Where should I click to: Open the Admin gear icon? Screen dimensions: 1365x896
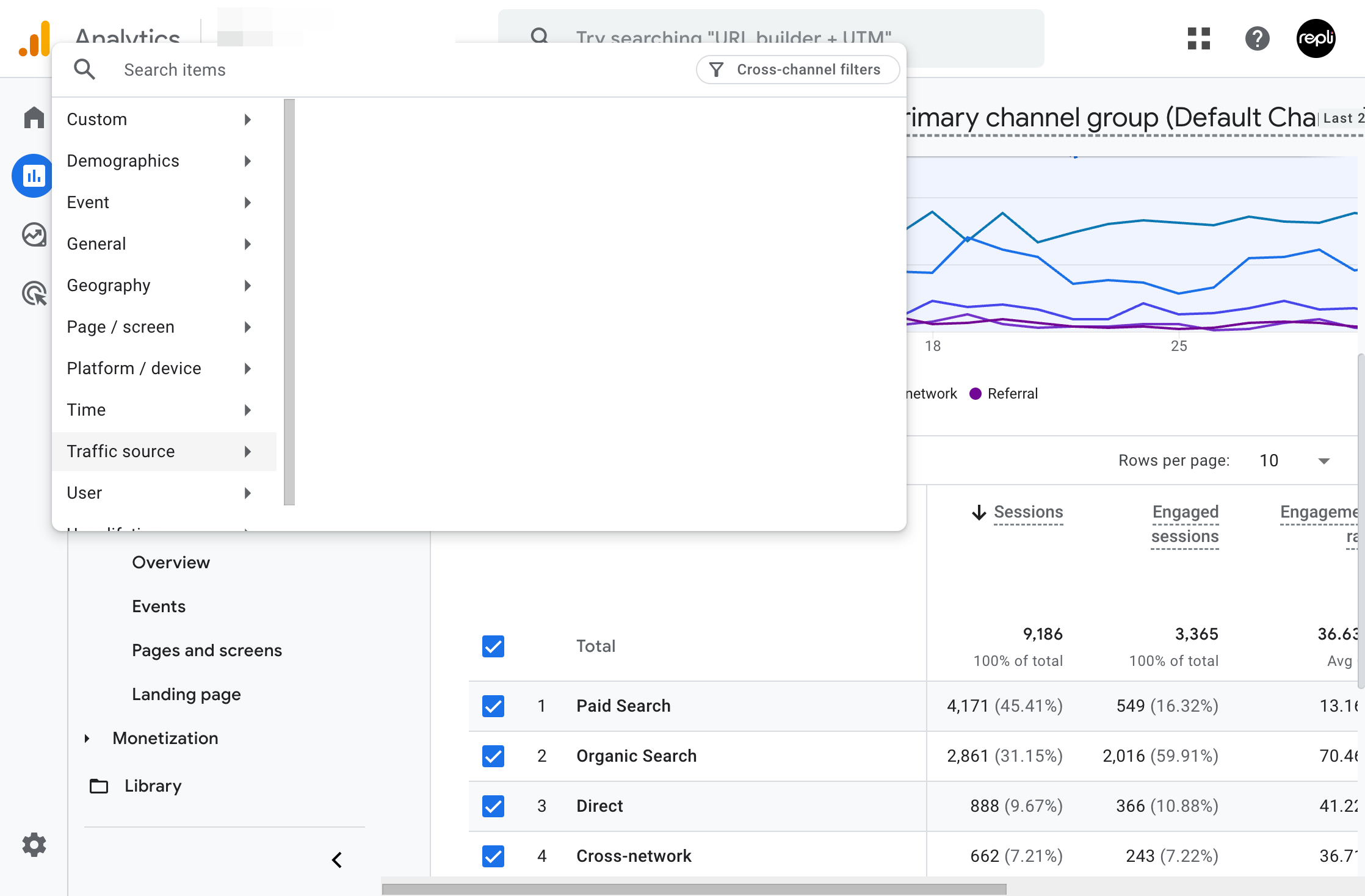coord(34,845)
